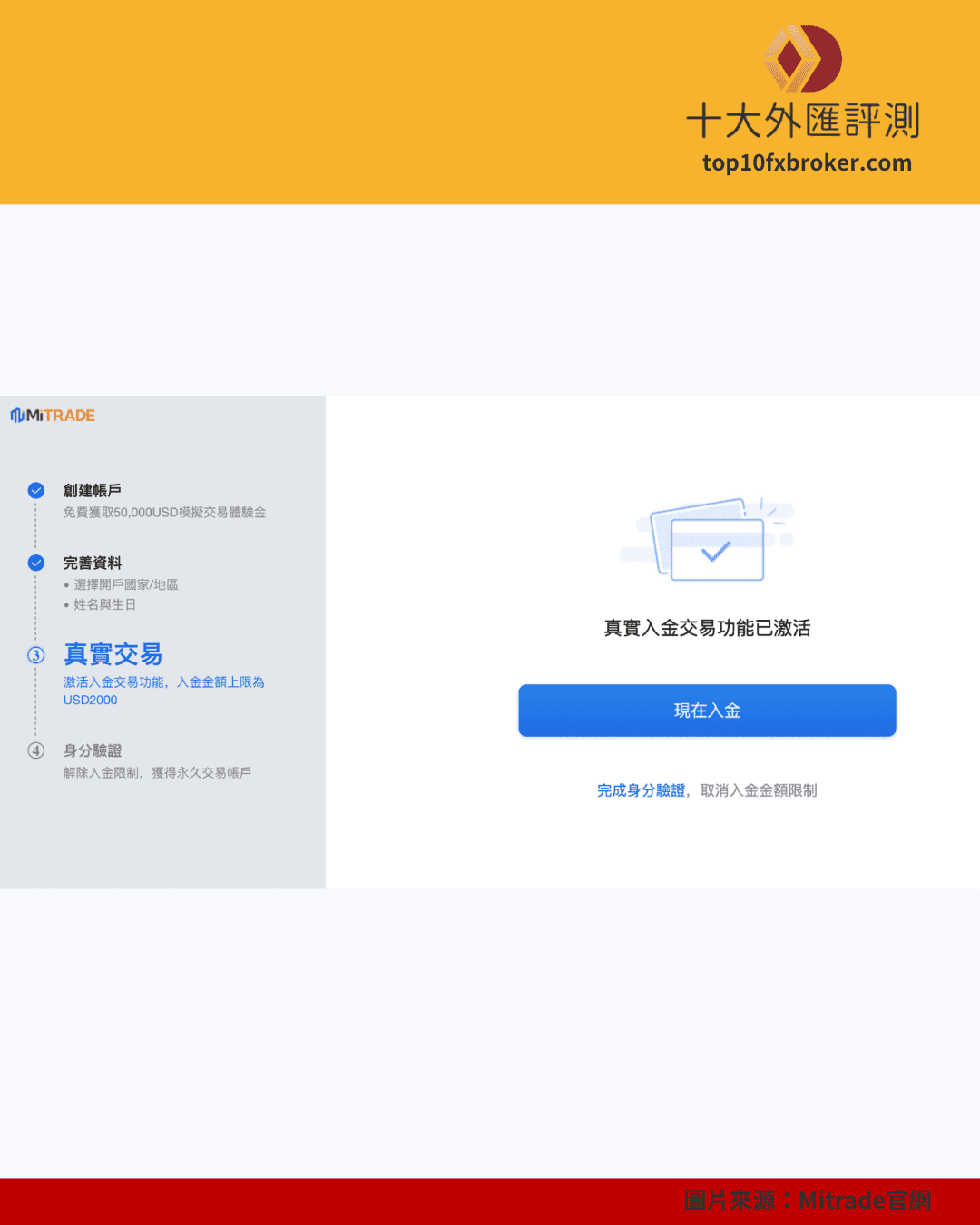The width and height of the screenshot is (980, 1225).
Task: Click the Mitrade logo in the sidebar
Action: [x=52, y=415]
